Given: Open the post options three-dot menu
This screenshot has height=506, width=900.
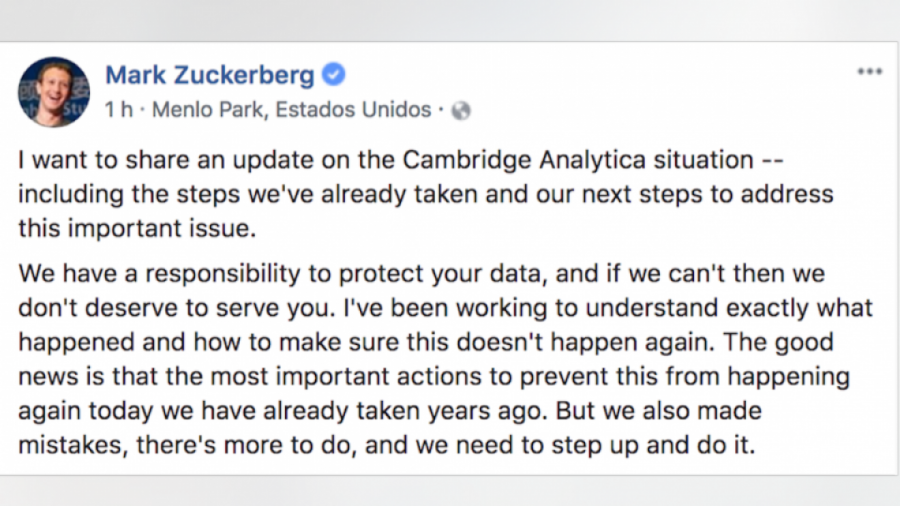Looking at the screenshot, I should tap(869, 72).
